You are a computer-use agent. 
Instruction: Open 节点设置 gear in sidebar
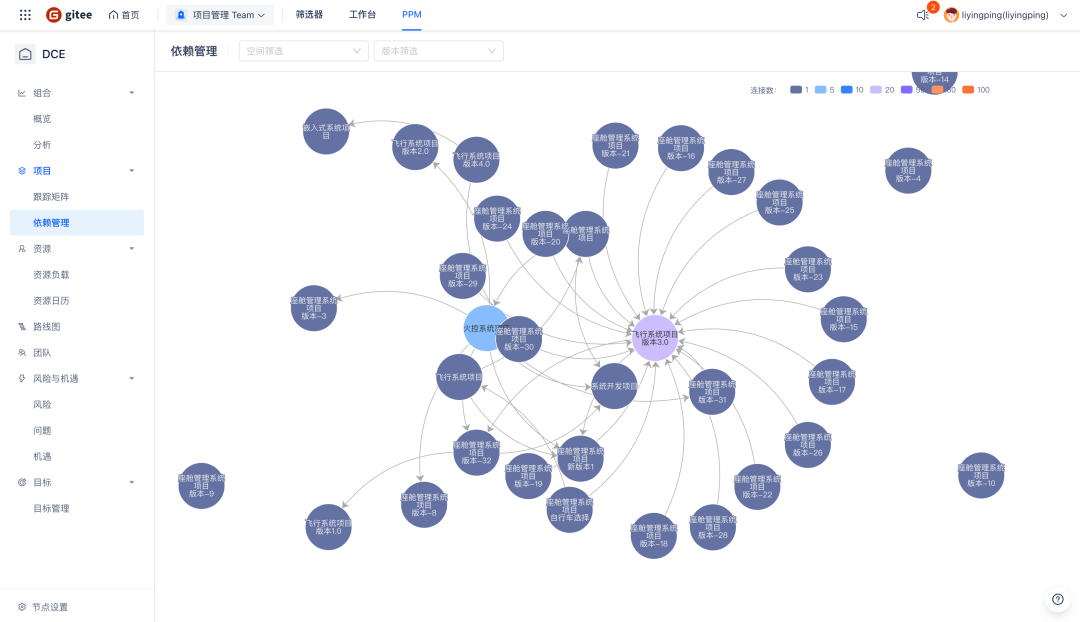coord(22,607)
